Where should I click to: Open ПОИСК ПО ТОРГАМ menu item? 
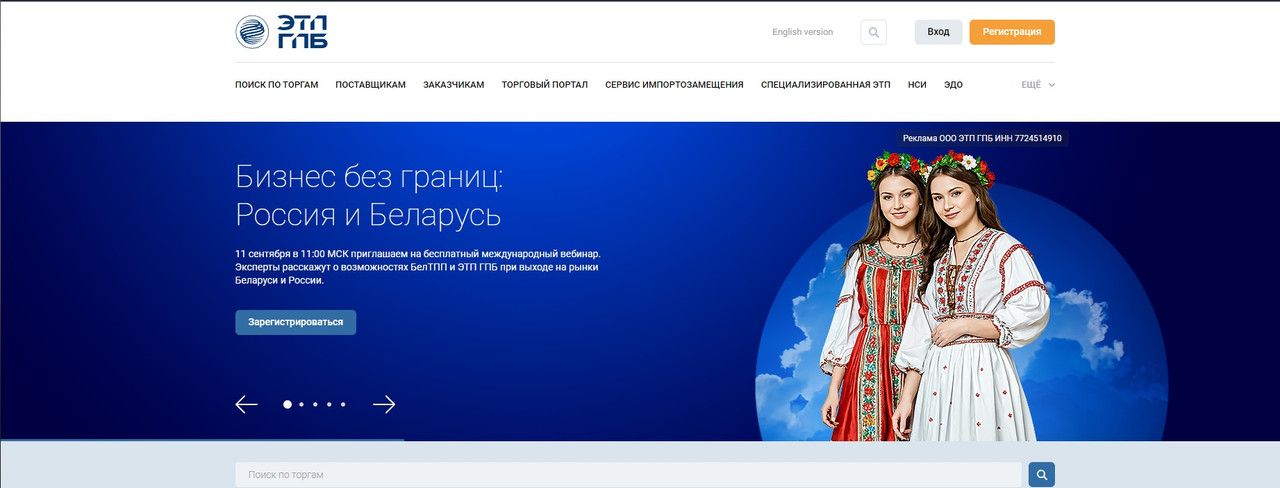(277, 85)
